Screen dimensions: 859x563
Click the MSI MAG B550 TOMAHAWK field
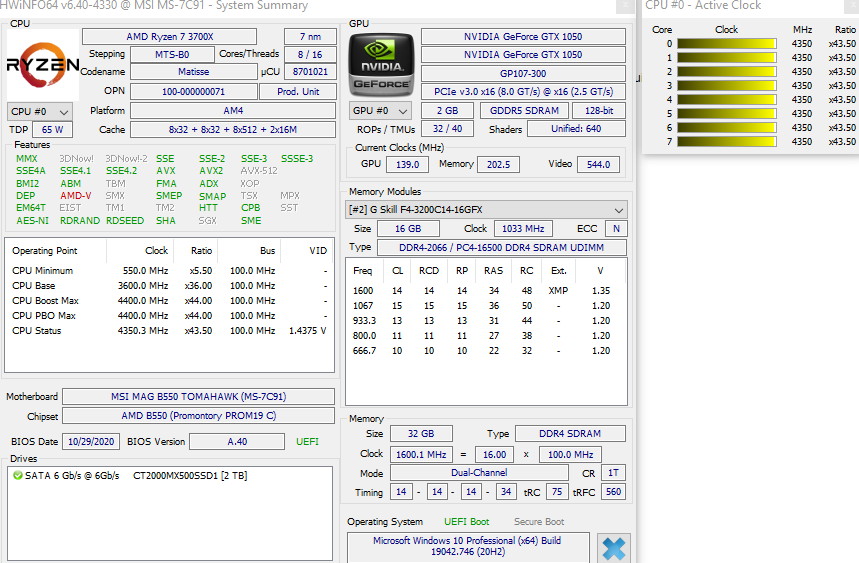pyautogui.click(x=198, y=397)
